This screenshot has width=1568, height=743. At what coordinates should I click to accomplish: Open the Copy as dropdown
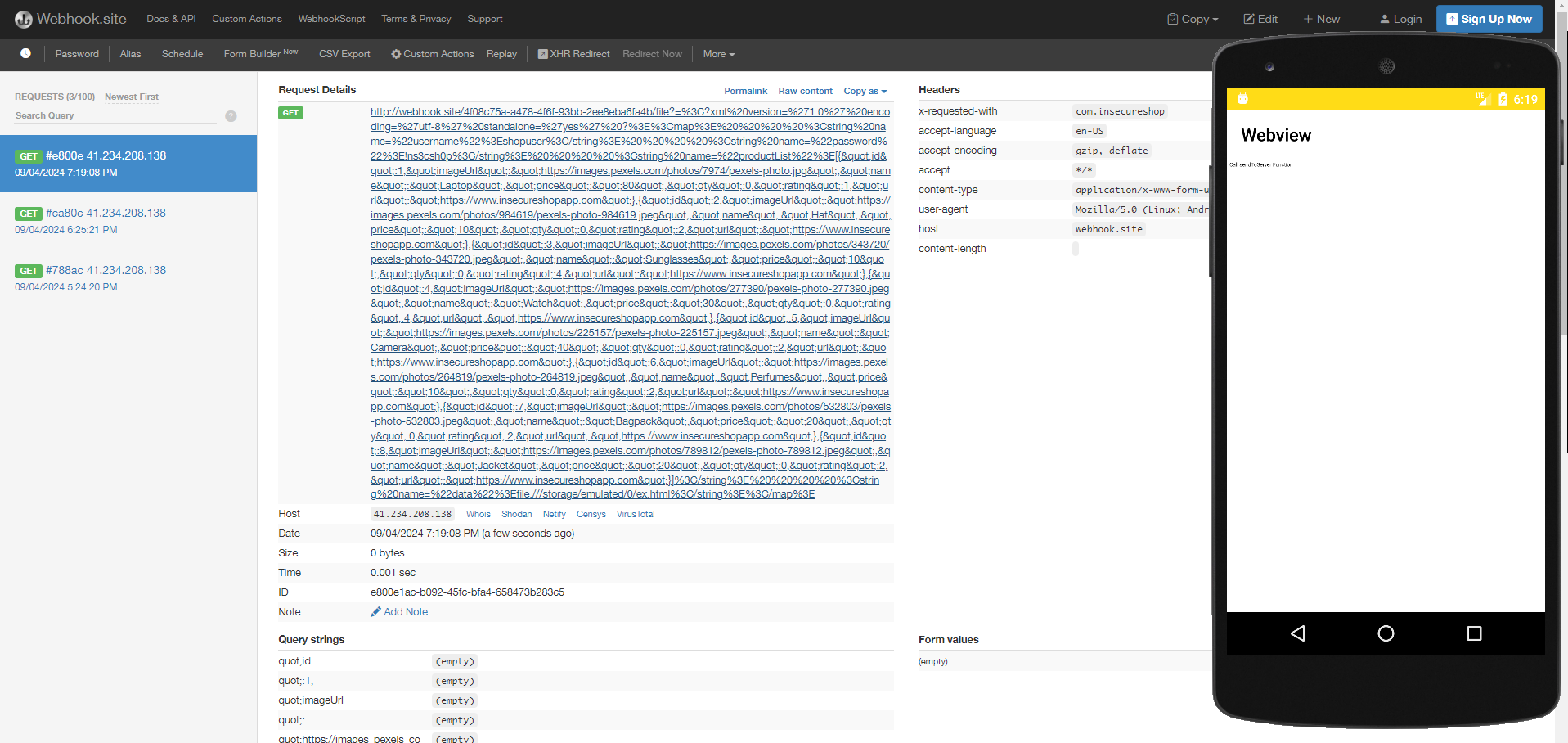(865, 91)
